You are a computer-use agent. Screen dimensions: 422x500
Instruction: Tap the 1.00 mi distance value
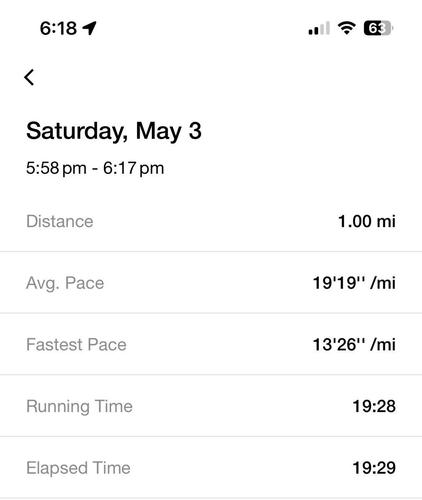367,222
